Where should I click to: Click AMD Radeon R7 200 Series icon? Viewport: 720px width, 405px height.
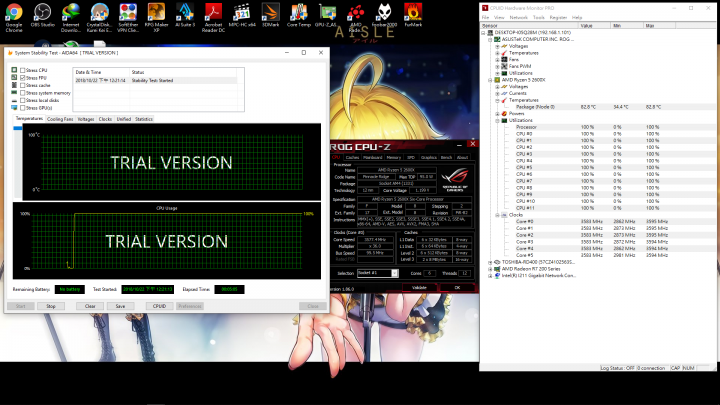coord(497,269)
